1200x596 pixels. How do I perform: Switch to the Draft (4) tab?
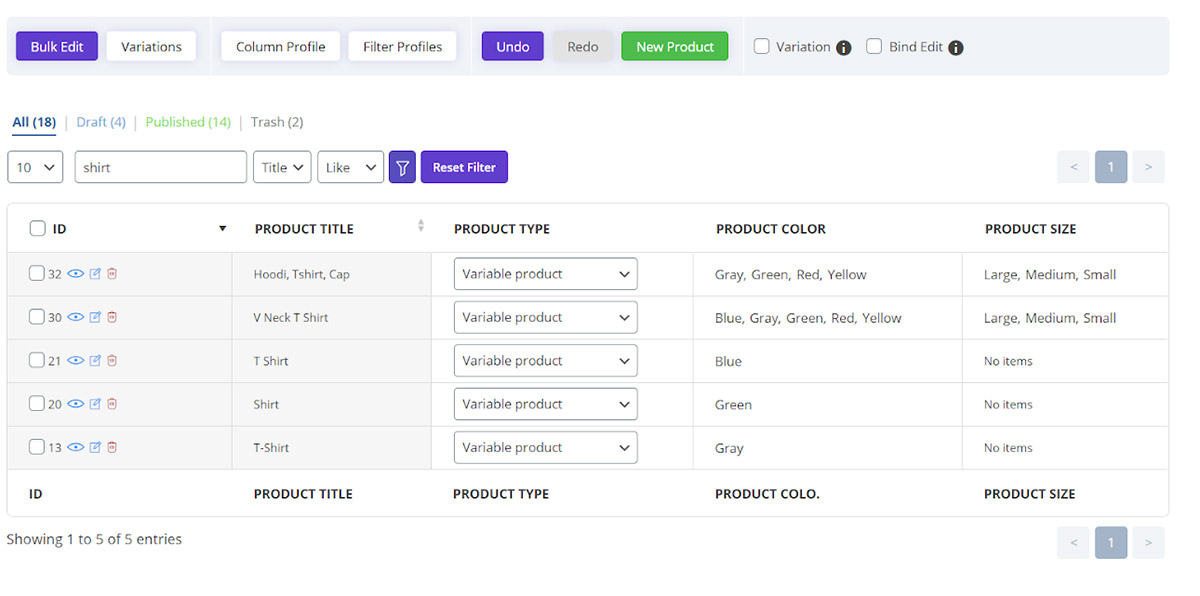101,122
